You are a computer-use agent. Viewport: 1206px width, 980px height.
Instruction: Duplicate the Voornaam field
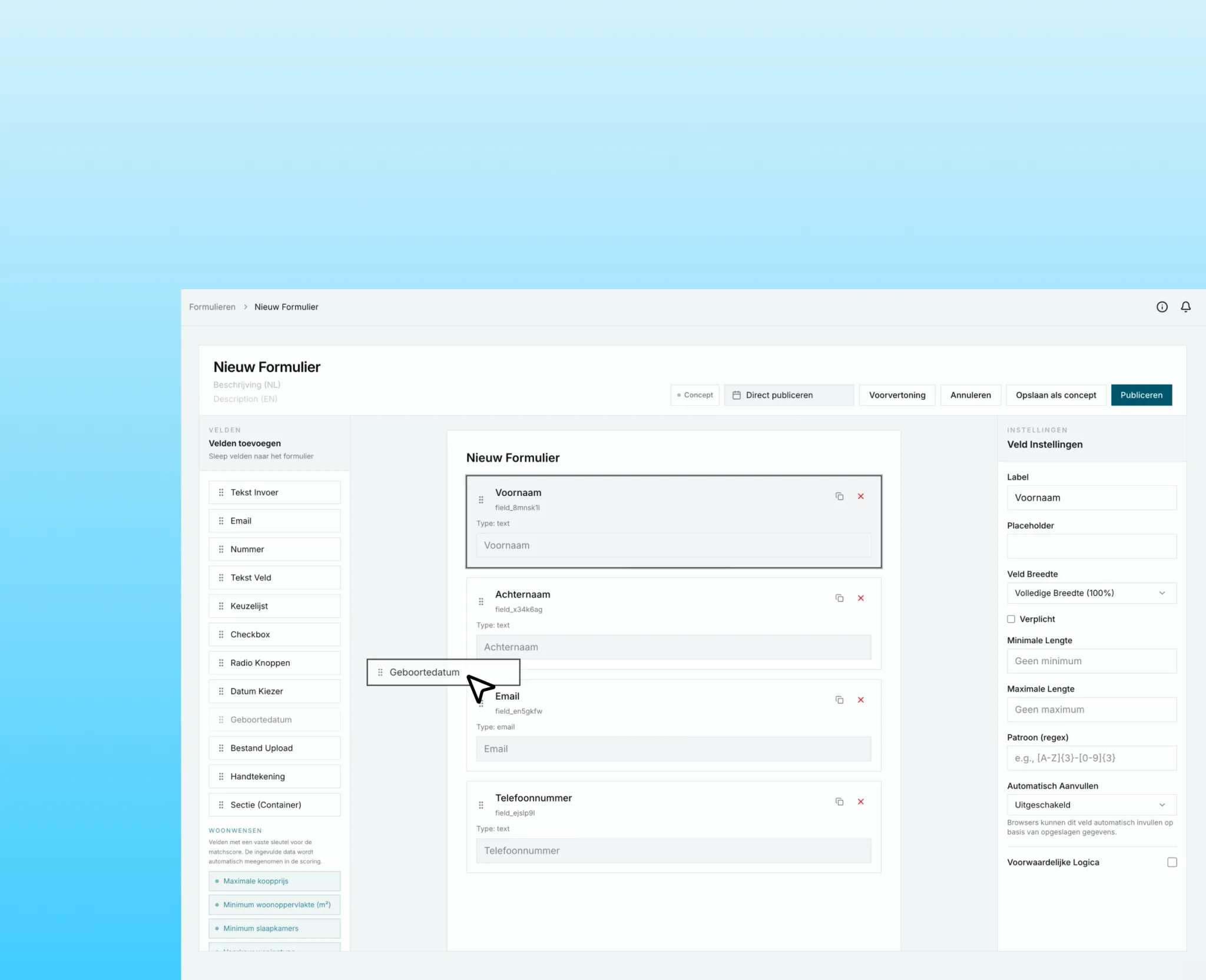point(839,496)
